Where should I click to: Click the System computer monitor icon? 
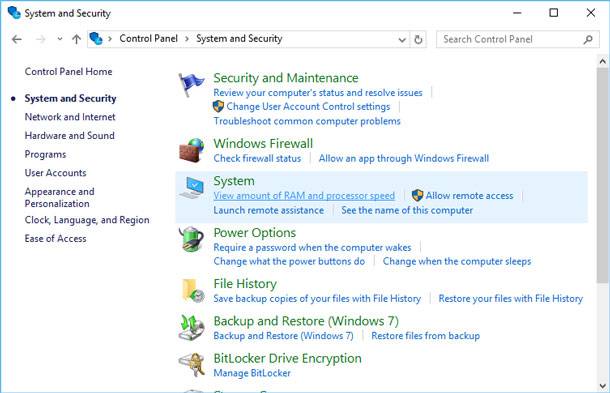(x=191, y=188)
